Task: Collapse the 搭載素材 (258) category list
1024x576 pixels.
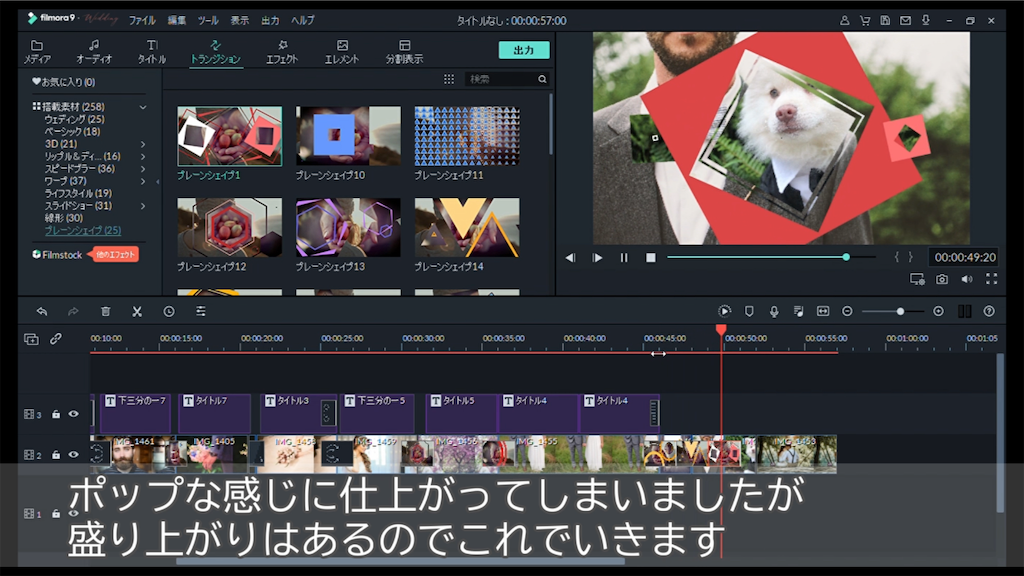Action: pos(143,107)
